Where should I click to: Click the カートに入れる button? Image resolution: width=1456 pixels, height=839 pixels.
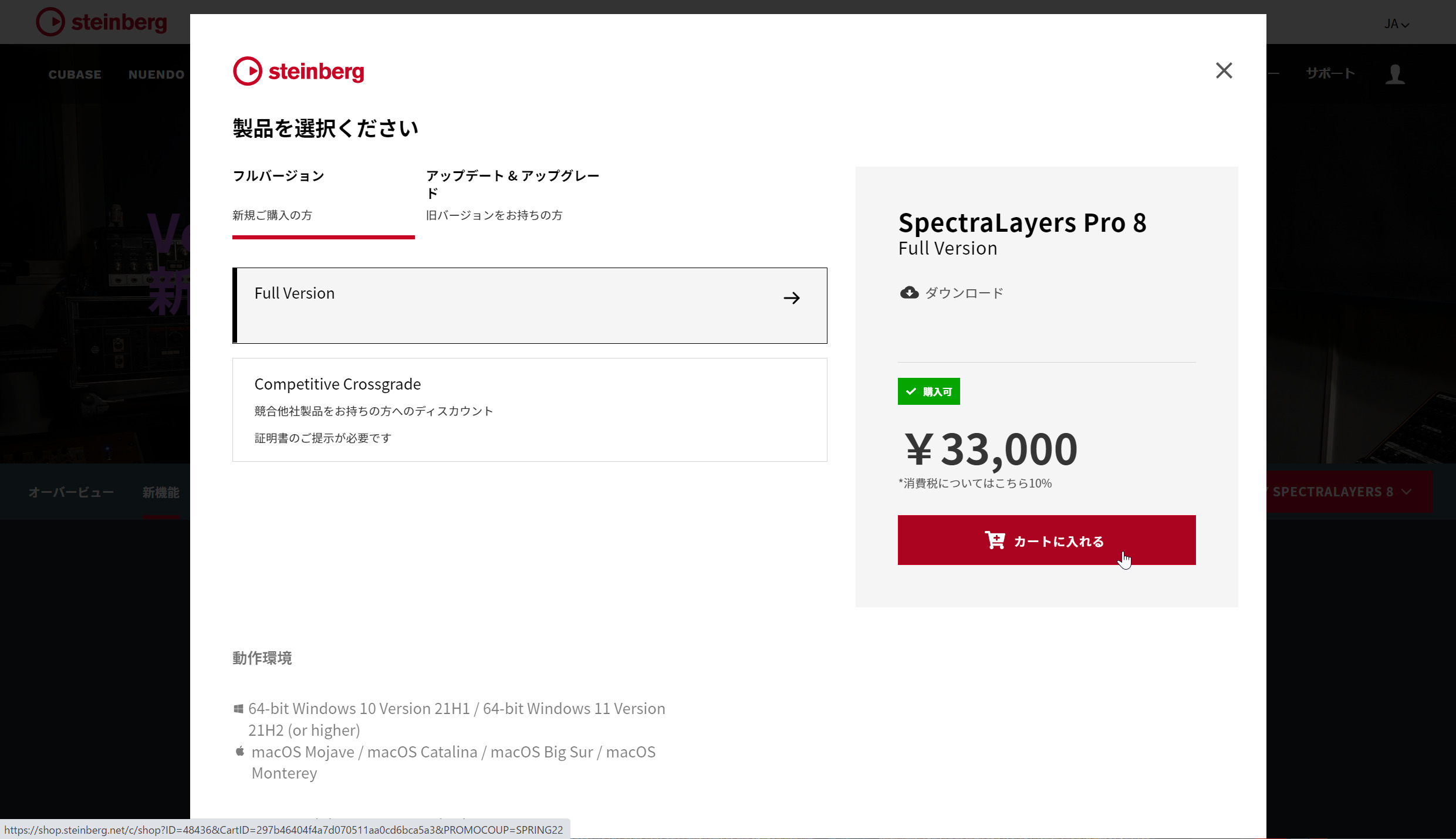point(1046,540)
